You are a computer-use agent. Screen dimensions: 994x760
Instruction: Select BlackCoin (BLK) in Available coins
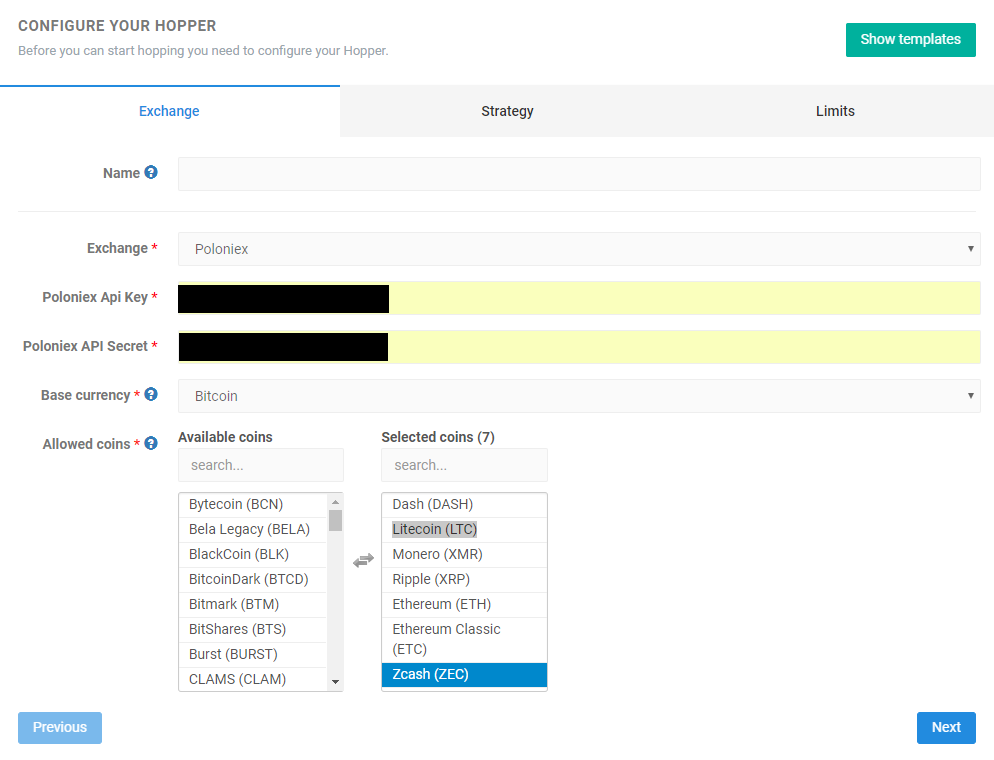pos(253,555)
